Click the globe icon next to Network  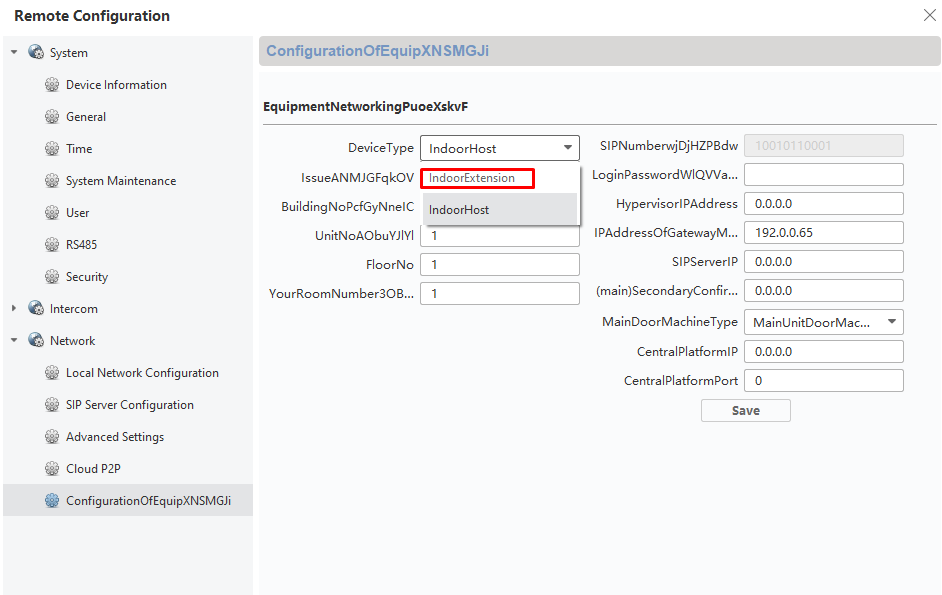click(x=36, y=340)
